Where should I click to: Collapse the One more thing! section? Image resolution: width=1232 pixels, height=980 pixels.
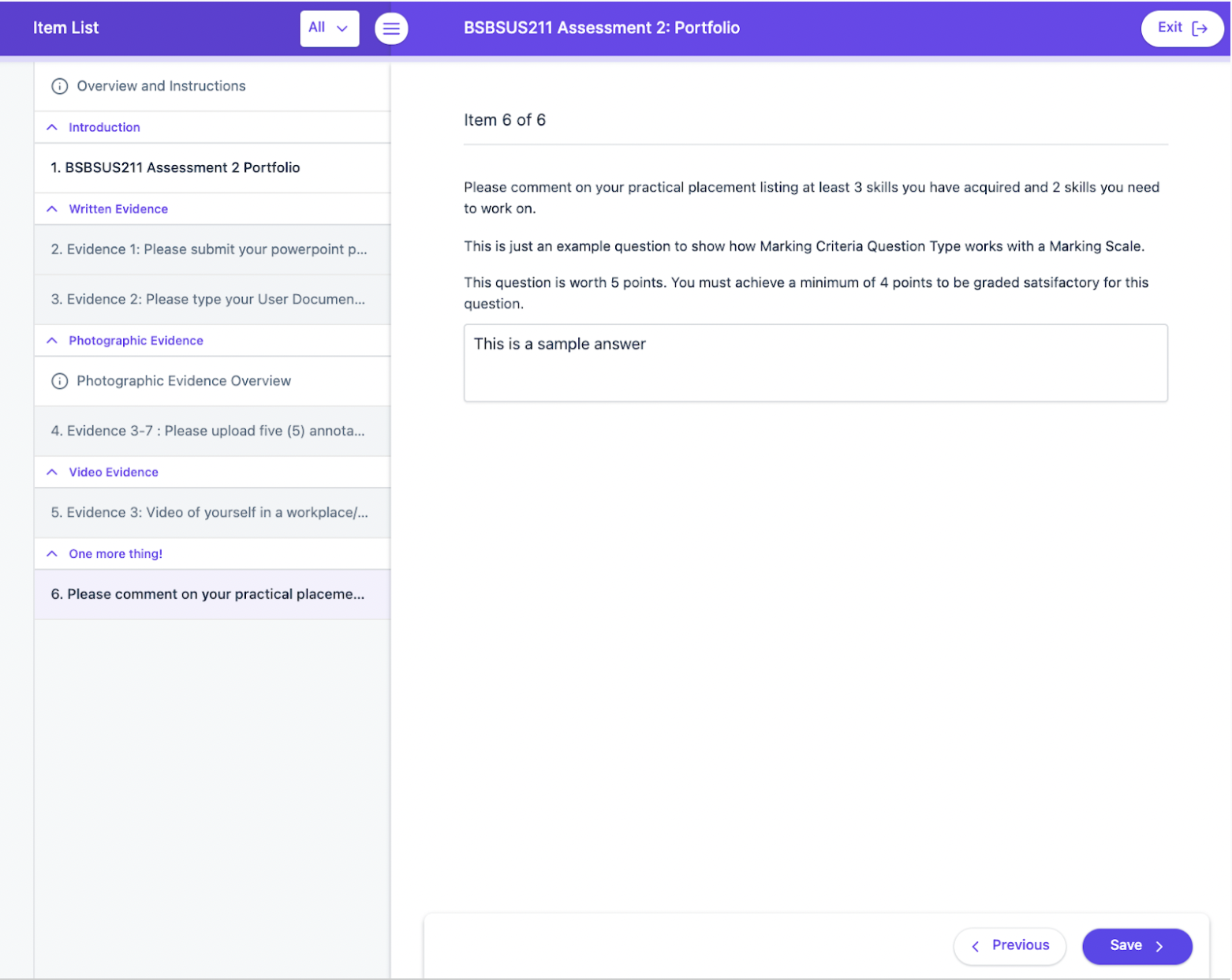tap(52, 554)
